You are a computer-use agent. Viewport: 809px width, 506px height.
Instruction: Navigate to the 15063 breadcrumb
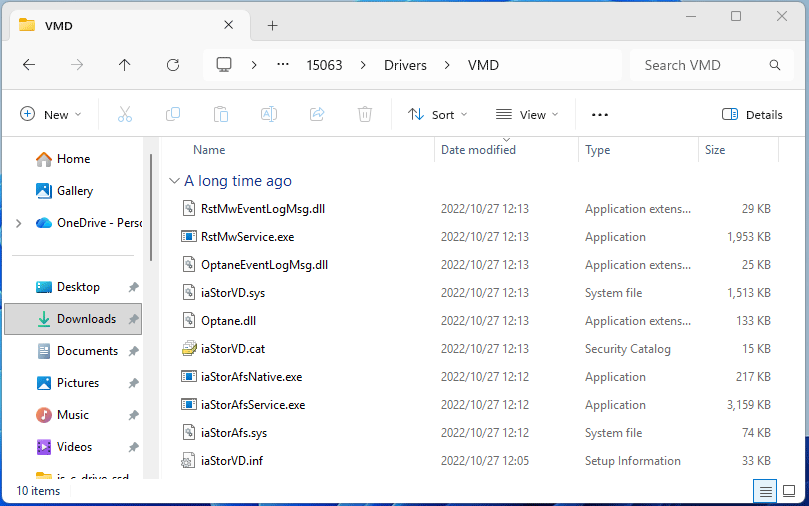point(324,65)
